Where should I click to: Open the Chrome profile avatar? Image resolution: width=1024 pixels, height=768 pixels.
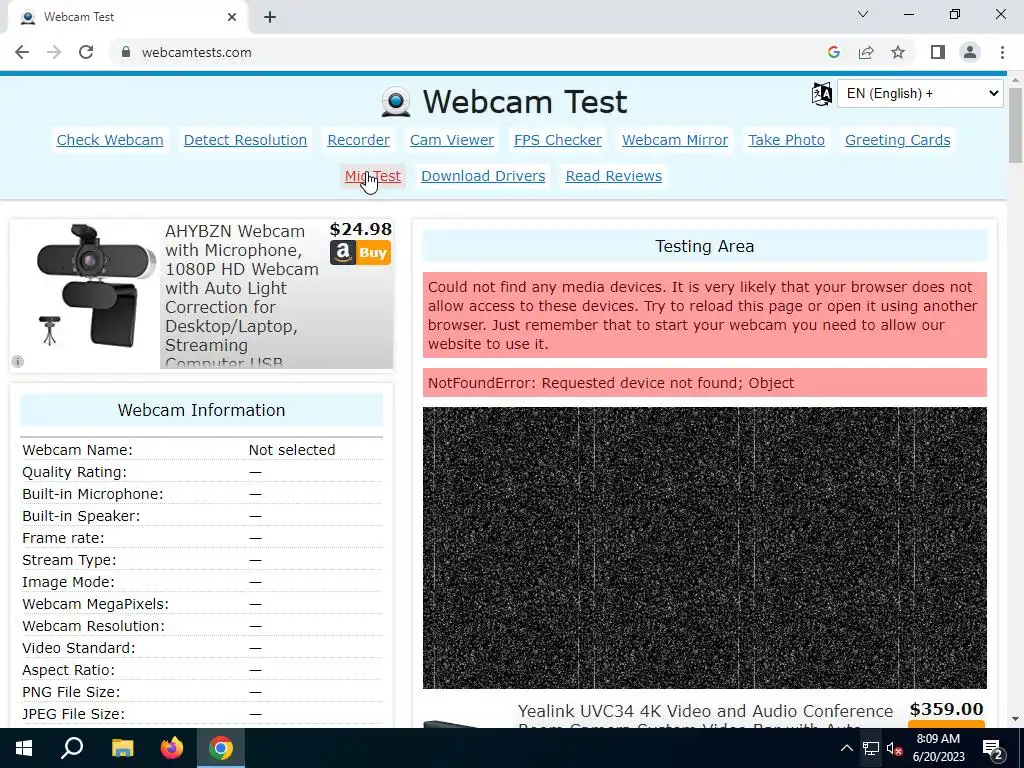click(970, 52)
